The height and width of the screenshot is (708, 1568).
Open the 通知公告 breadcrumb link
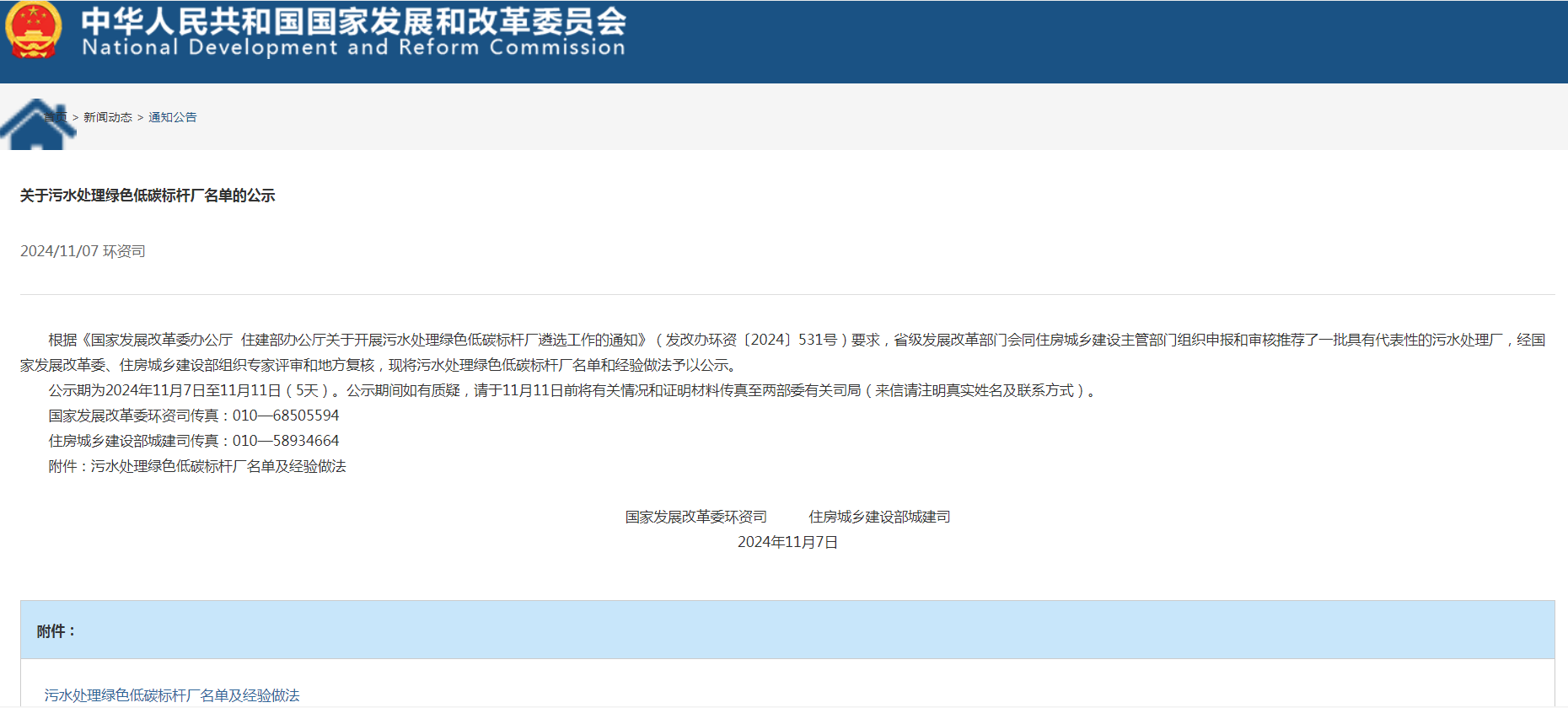(173, 117)
